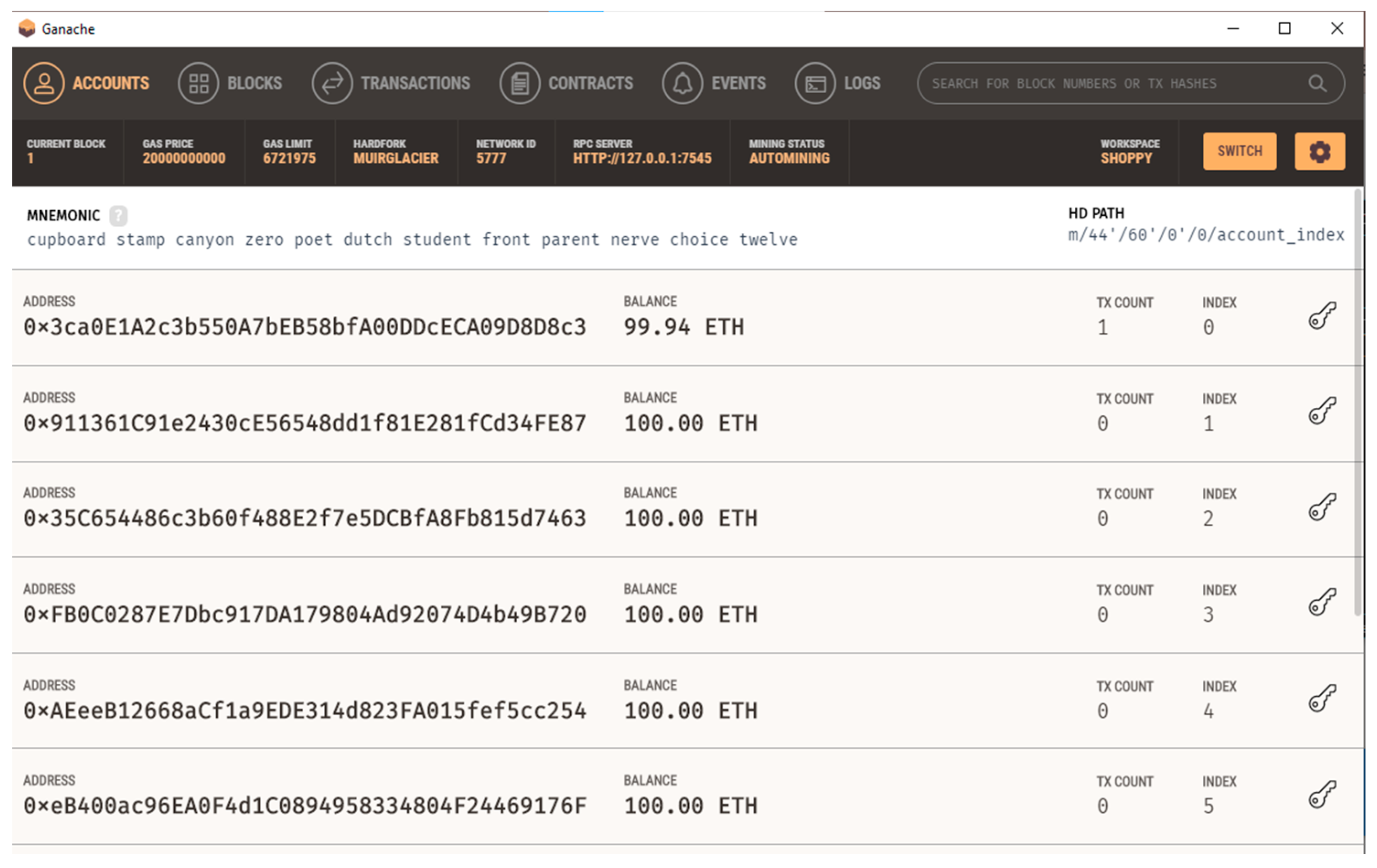
Task: Show private key for index 5 account
Action: [x=1322, y=793]
